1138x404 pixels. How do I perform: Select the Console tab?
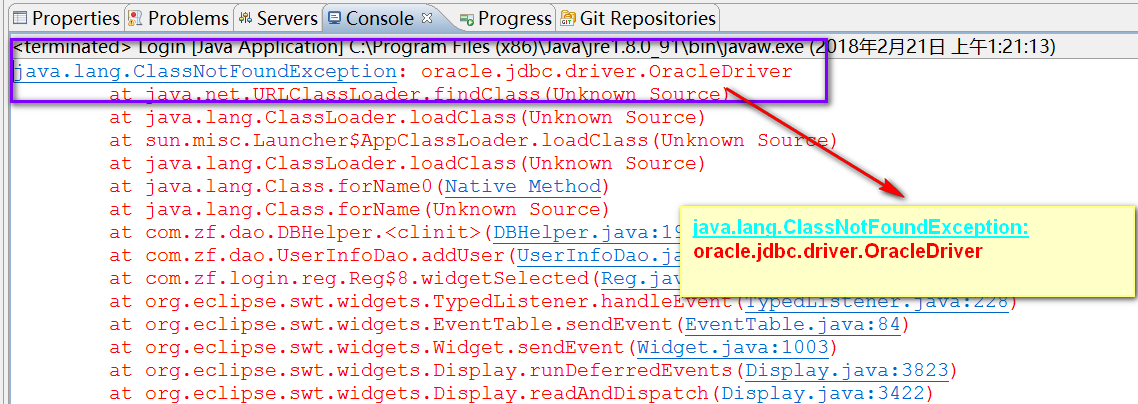click(x=380, y=18)
